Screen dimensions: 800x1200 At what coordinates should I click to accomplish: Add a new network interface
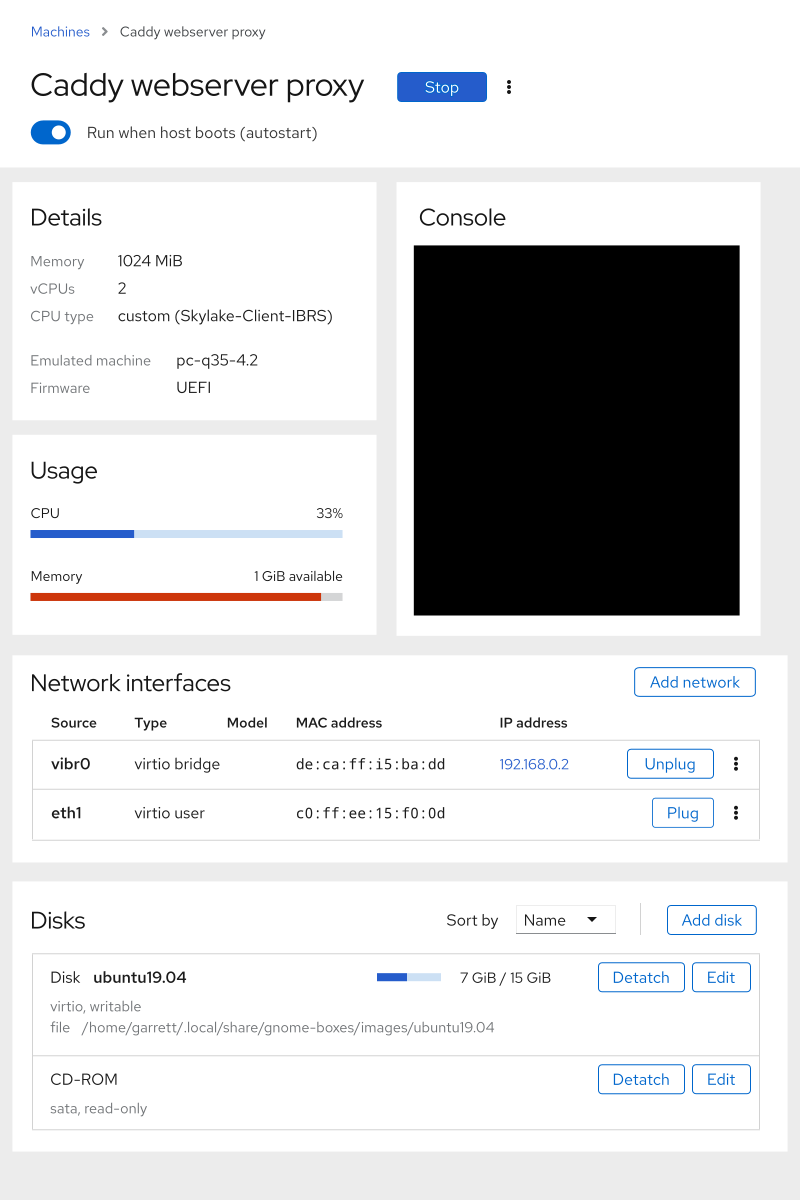point(694,681)
